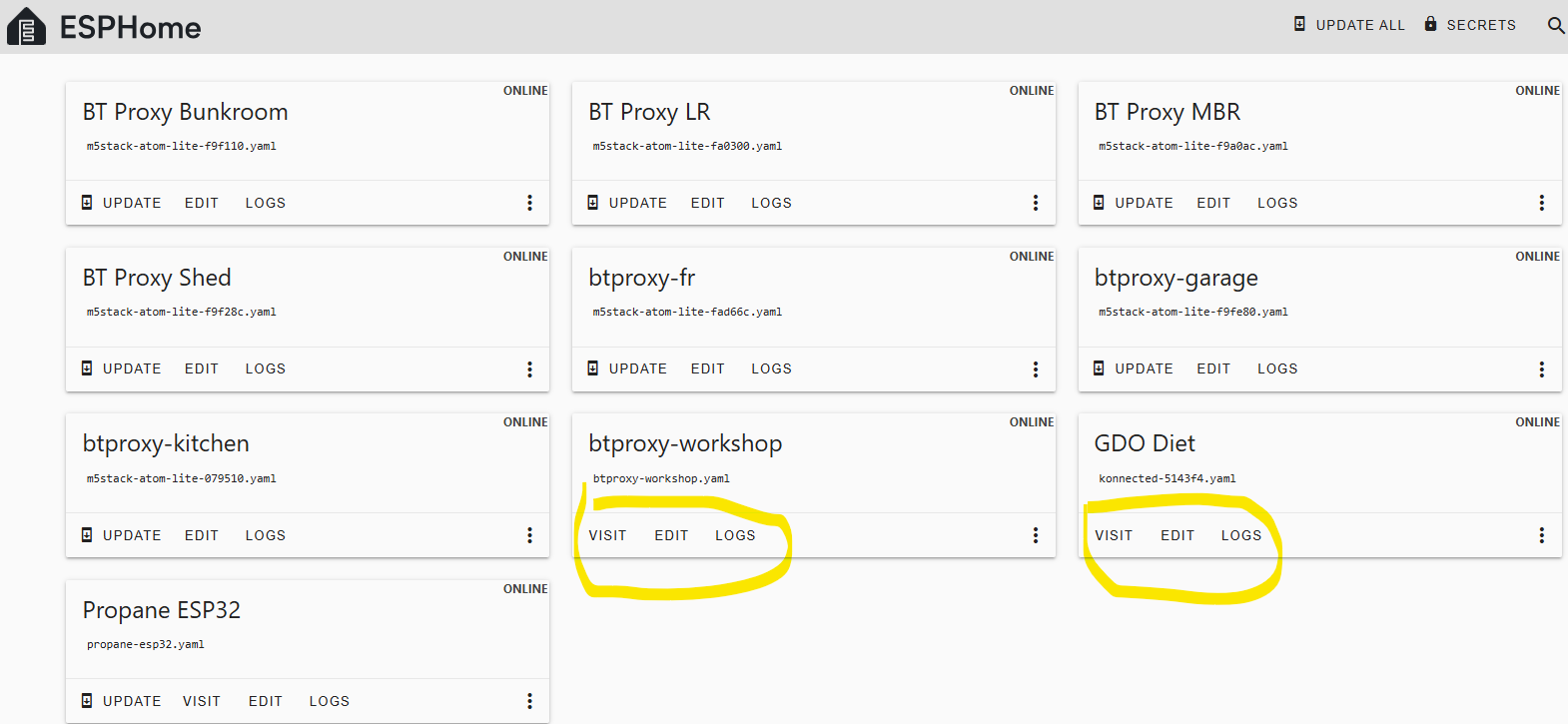This screenshot has height=724, width=1568.
Task: Click filename btproxy-workshop.yaml
Action: [662, 478]
